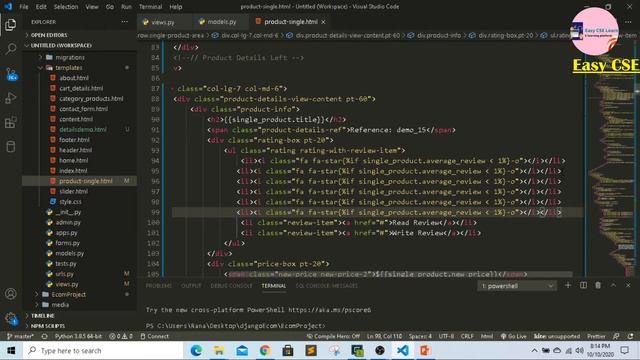
Task: Toggle Compile Hero Off in status bar
Action: point(333,336)
